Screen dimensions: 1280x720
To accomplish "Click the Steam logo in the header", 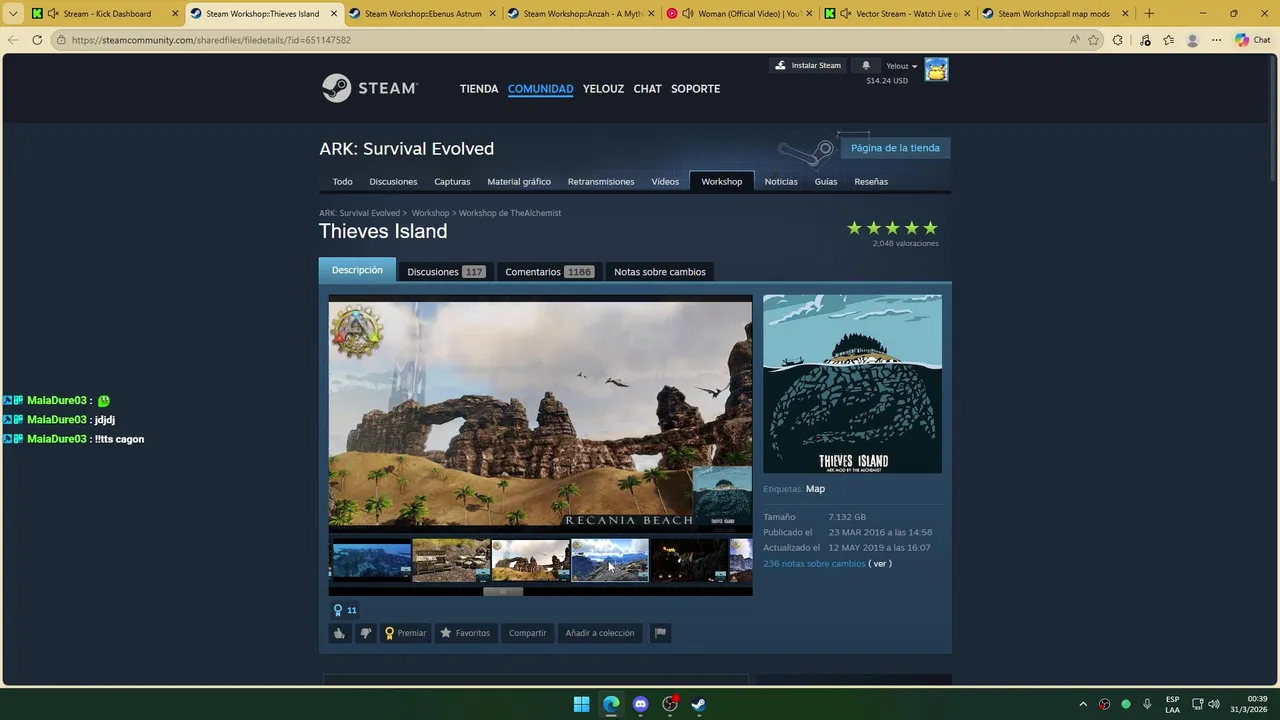I will click(x=369, y=88).
